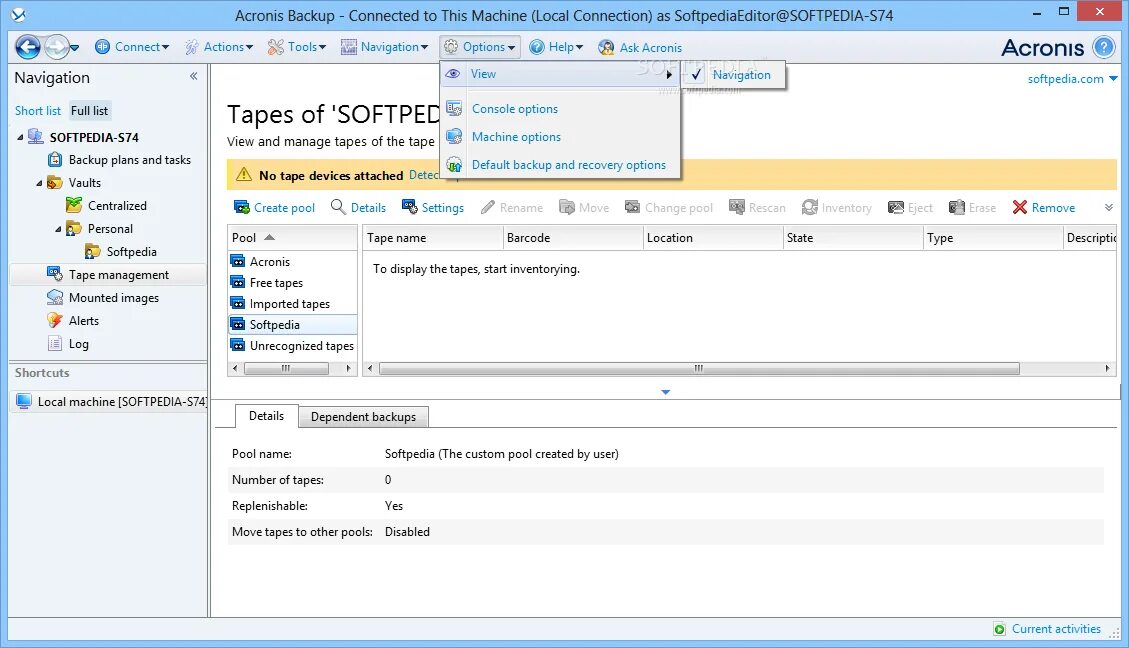Viewport: 1129px width, 648px height.
Task: Click Ask Acronis
Action: point(640,48)
